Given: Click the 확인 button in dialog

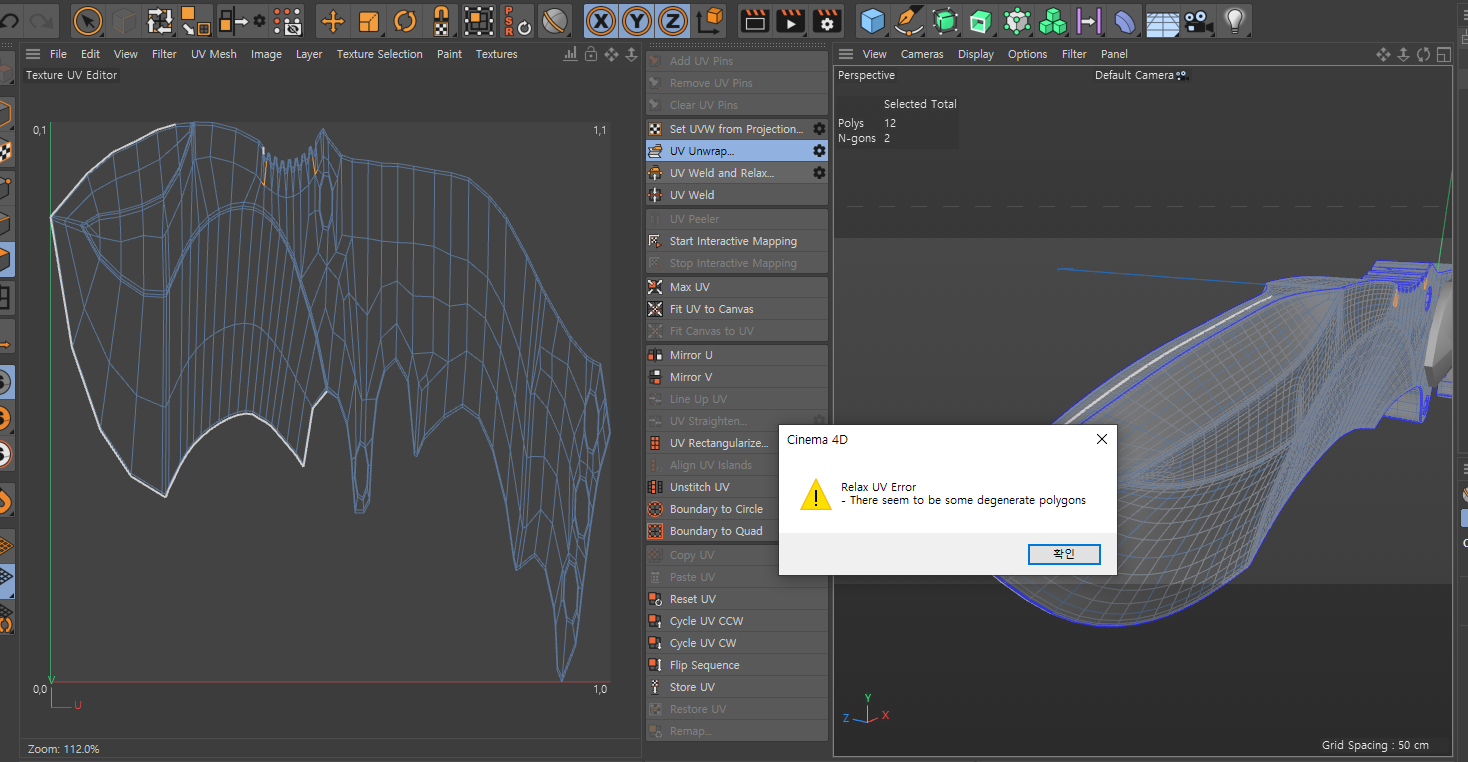Looking at the screenshot, I should [x=1064, y=554].
